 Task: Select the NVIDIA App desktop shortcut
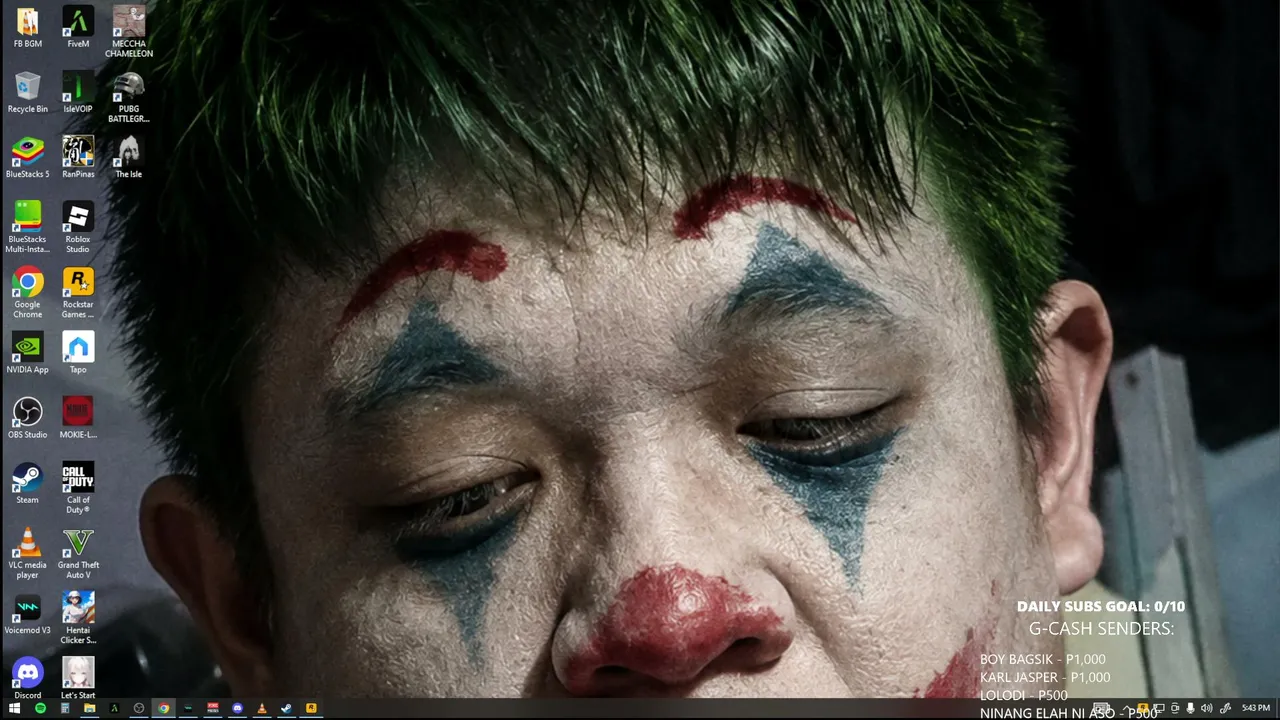tap(27, 353)
